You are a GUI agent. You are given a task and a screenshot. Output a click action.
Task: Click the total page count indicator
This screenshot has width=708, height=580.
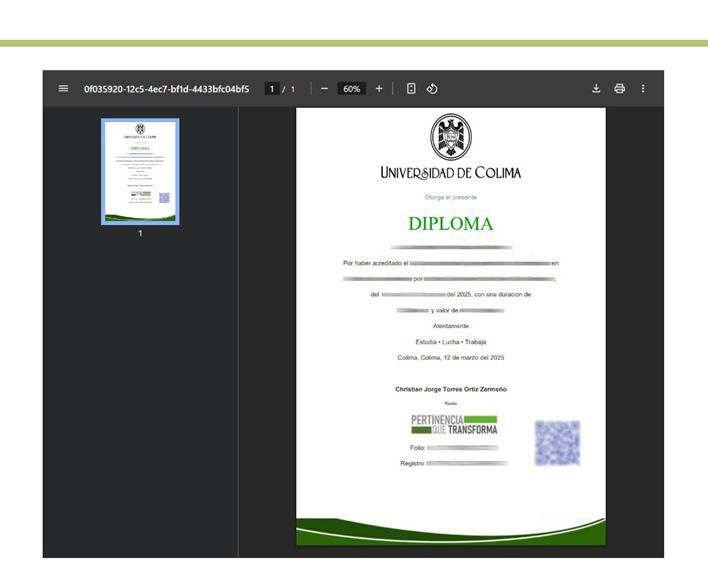click(x=293, y=89)
